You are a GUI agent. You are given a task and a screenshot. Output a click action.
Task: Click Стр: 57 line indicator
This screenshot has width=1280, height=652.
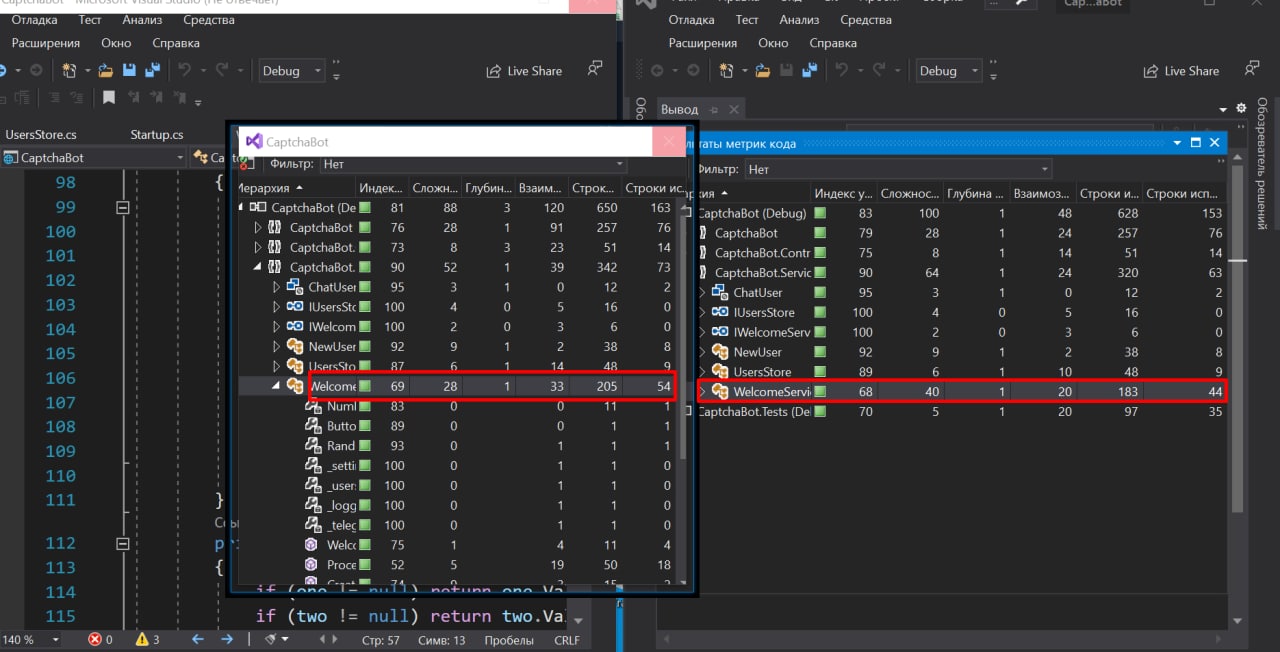380,640
